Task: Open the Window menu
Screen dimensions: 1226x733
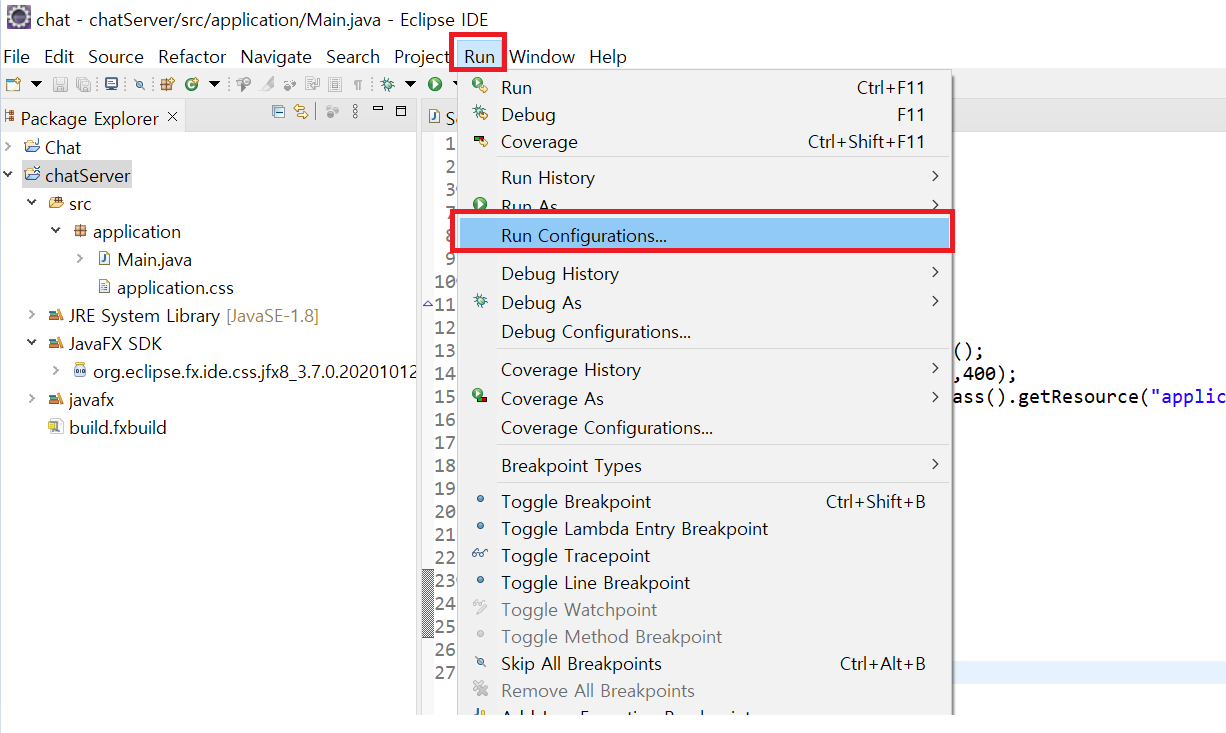Action: click(x=542, y=57)
